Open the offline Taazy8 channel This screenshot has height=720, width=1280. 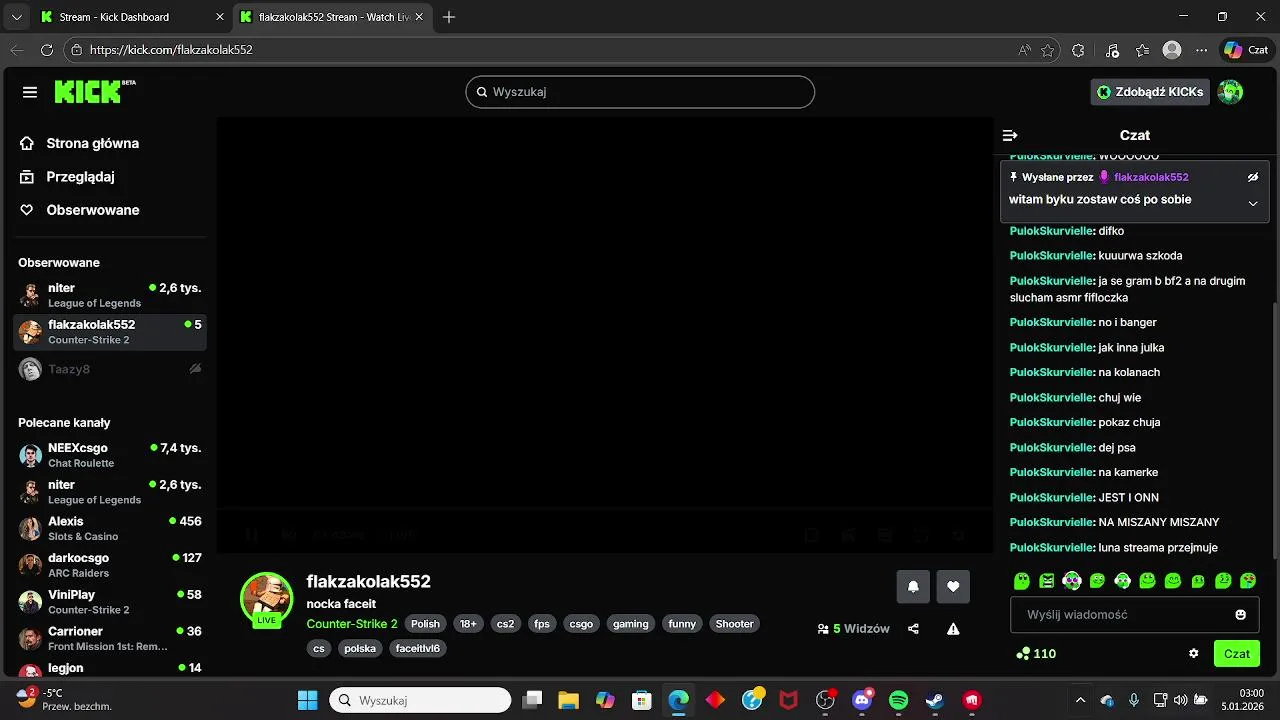click(110, 369)
